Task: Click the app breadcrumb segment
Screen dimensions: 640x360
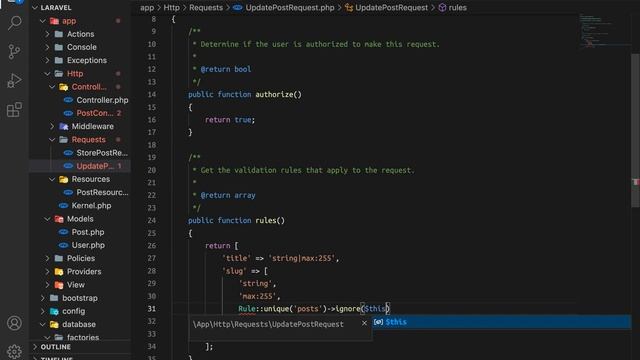Action: pos(147,8)
